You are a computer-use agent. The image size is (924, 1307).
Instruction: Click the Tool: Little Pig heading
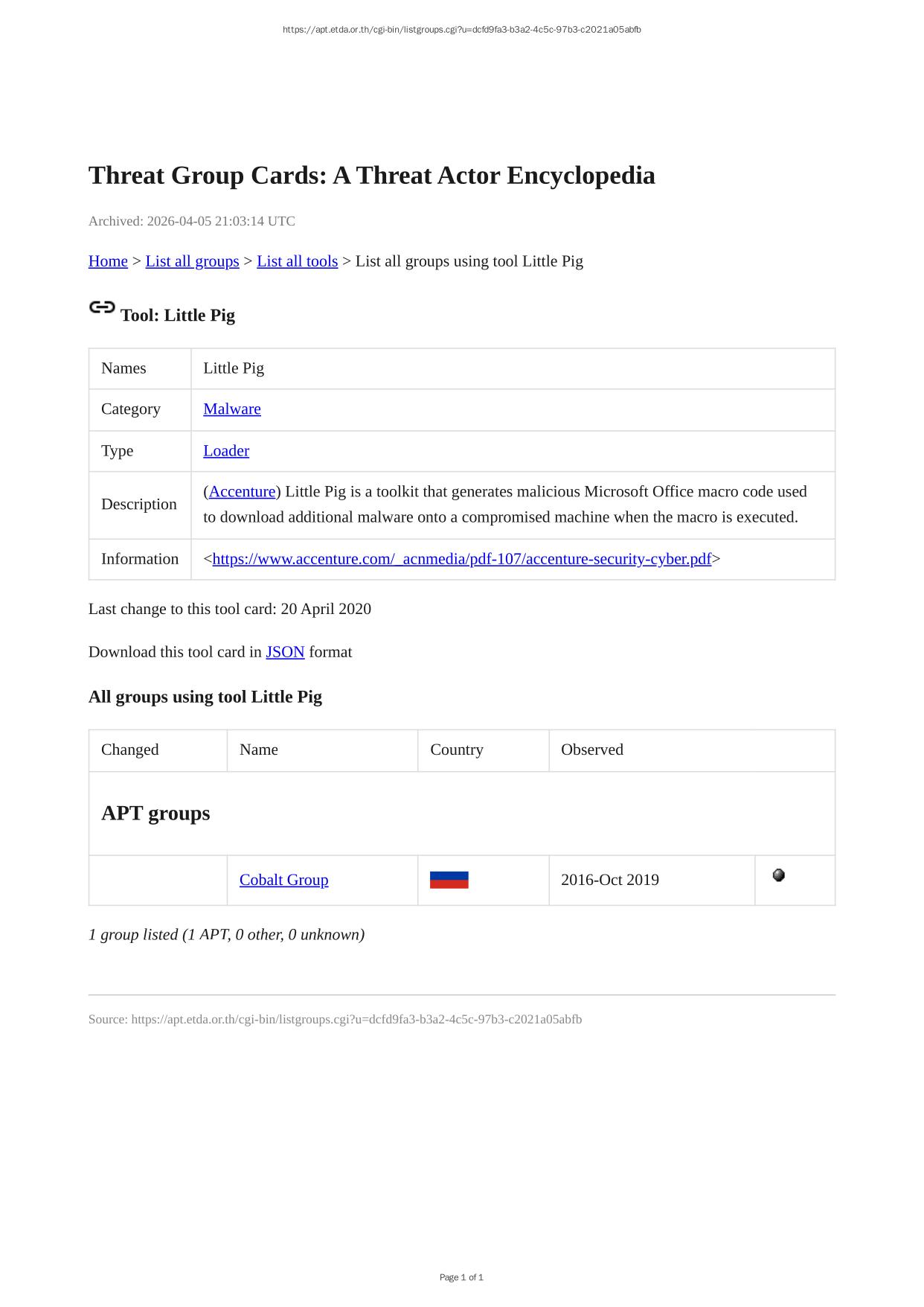pyautogui.click(x=178, y=316)
